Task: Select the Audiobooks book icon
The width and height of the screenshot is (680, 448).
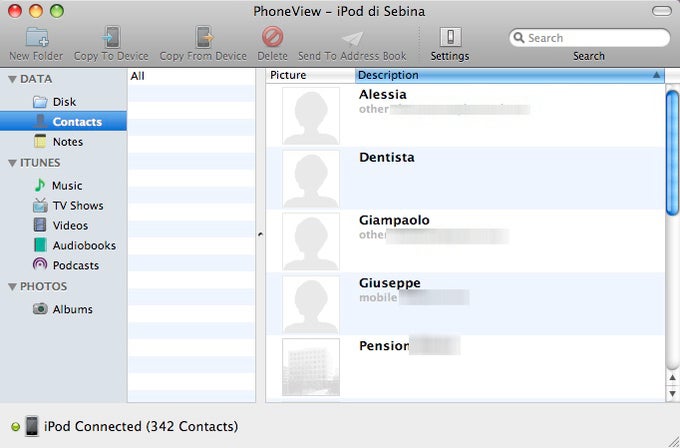Action: click(x=40, y=245)
